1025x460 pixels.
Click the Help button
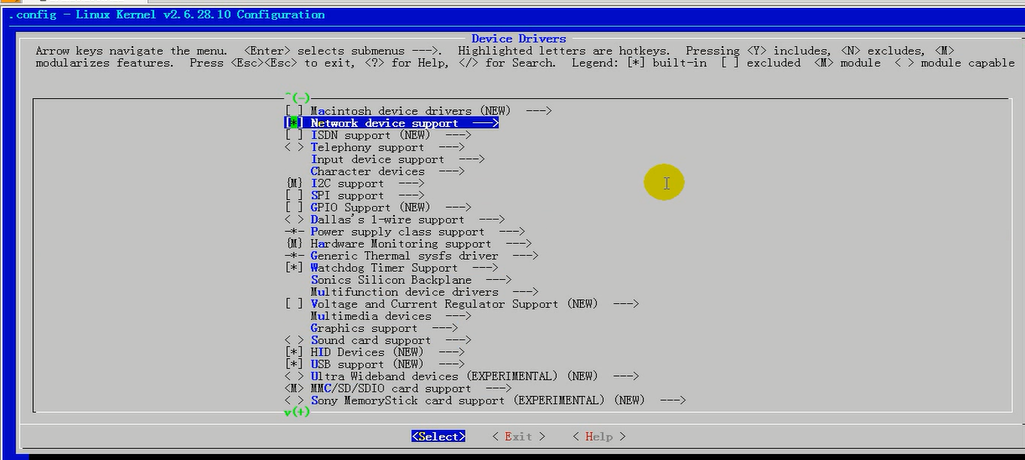599,436
